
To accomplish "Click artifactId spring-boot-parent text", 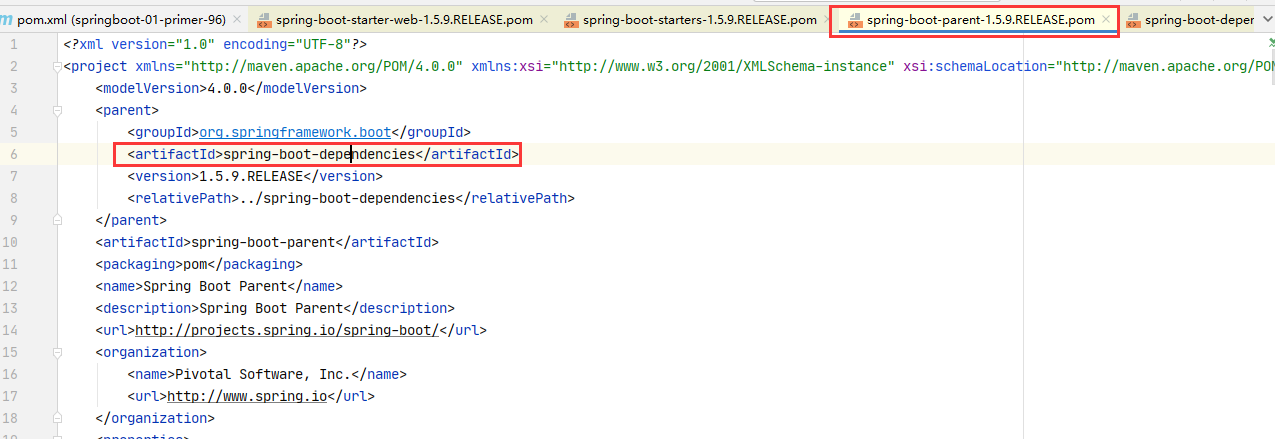I will click(x=267, y=242).
